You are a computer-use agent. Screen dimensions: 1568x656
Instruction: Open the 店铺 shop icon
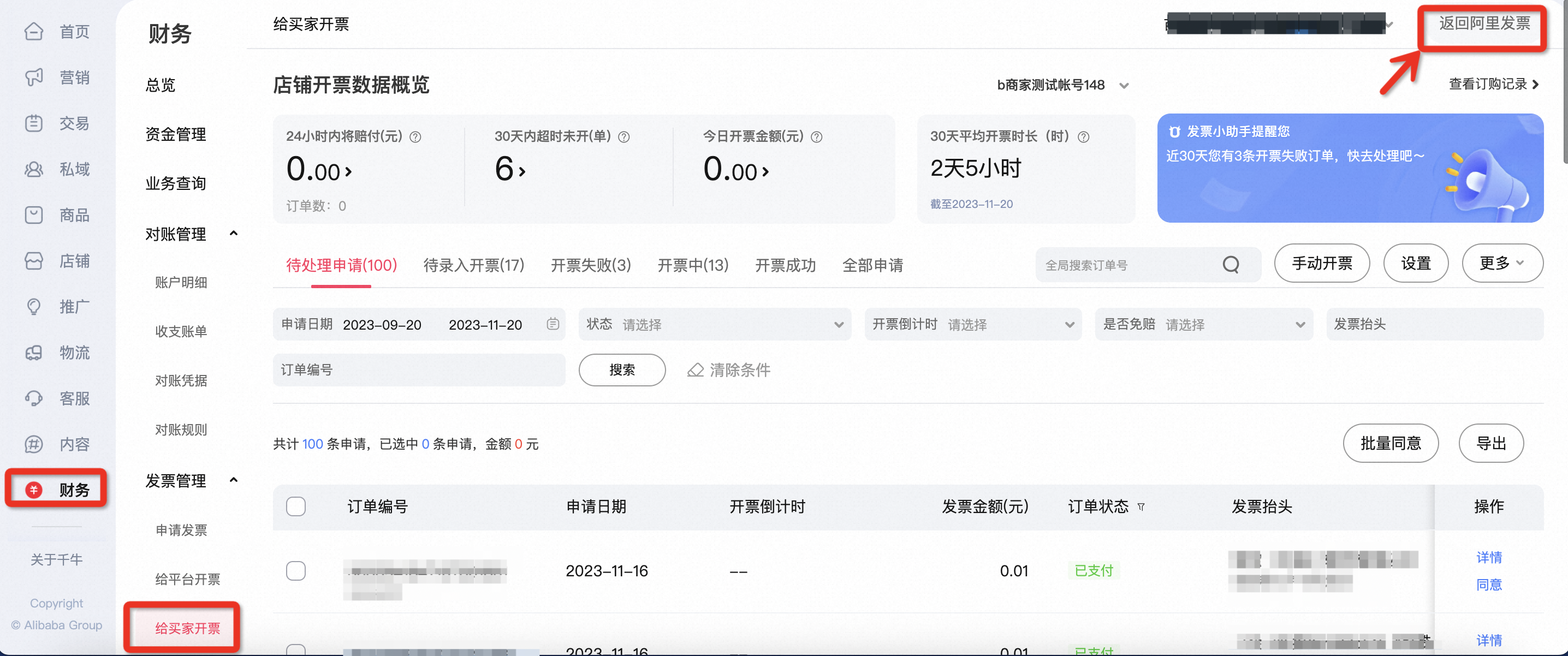point(34,260)
